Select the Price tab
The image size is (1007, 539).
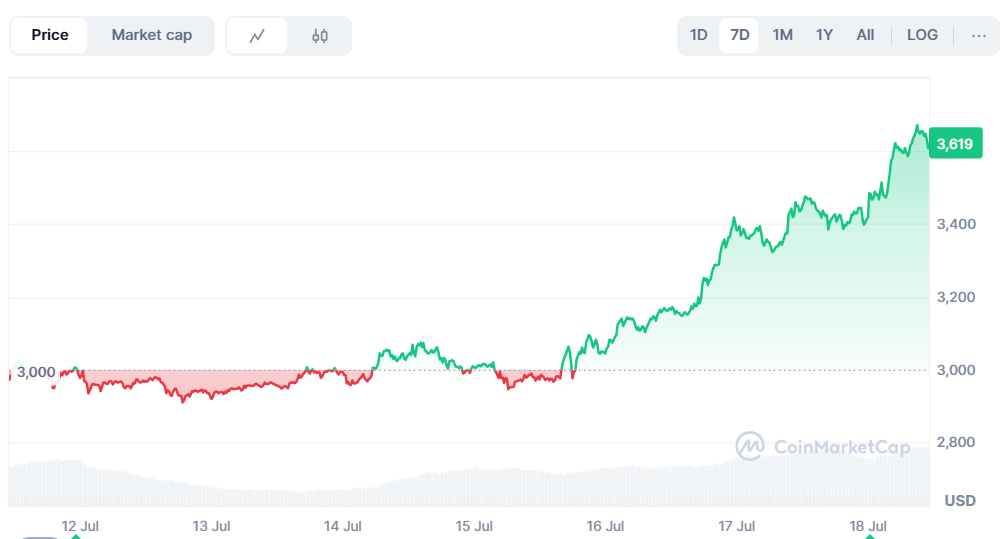tap(50, 35)
